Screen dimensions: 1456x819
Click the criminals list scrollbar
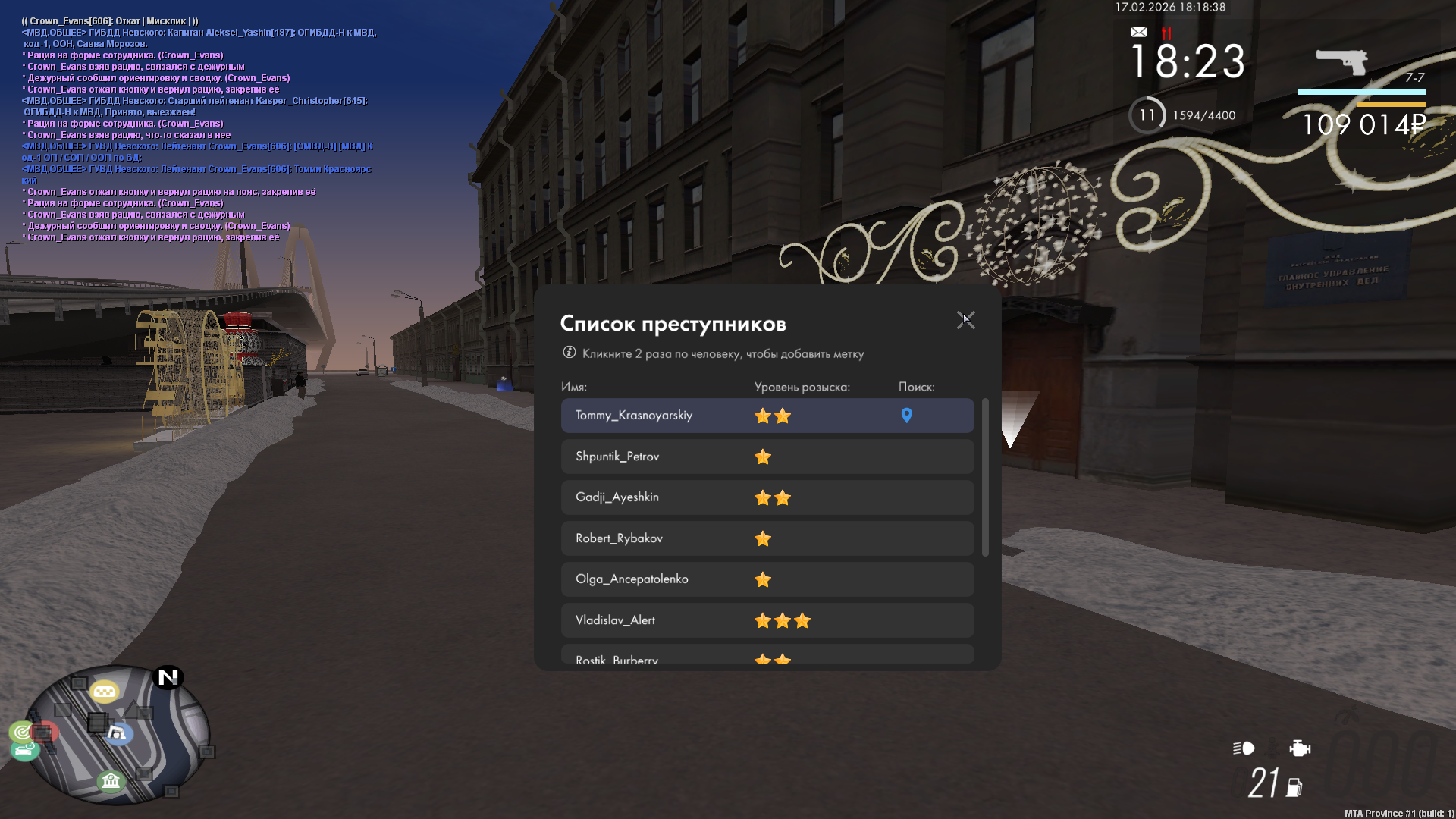coord(985,478)
